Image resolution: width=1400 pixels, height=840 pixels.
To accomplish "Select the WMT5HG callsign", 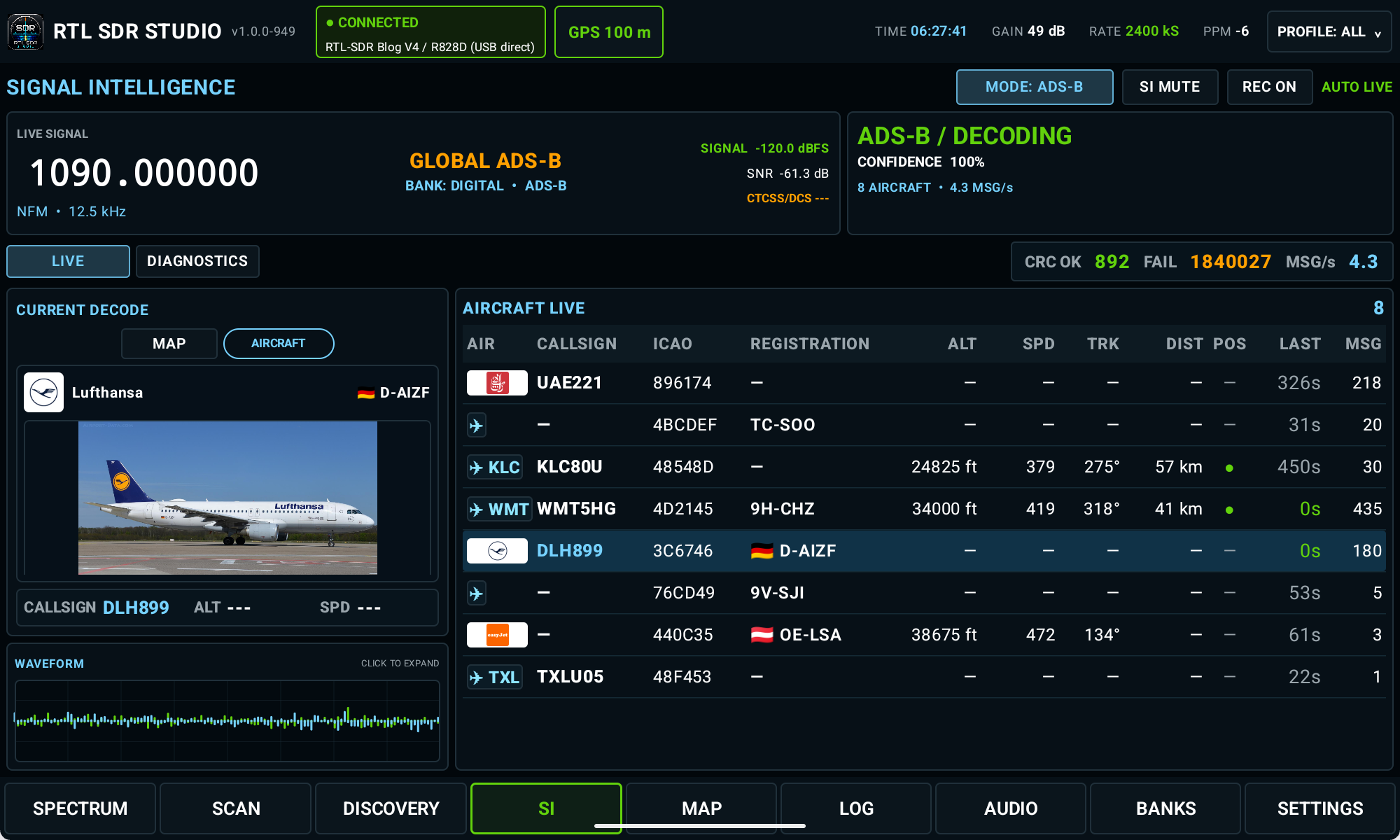I will tap(576, 509).
